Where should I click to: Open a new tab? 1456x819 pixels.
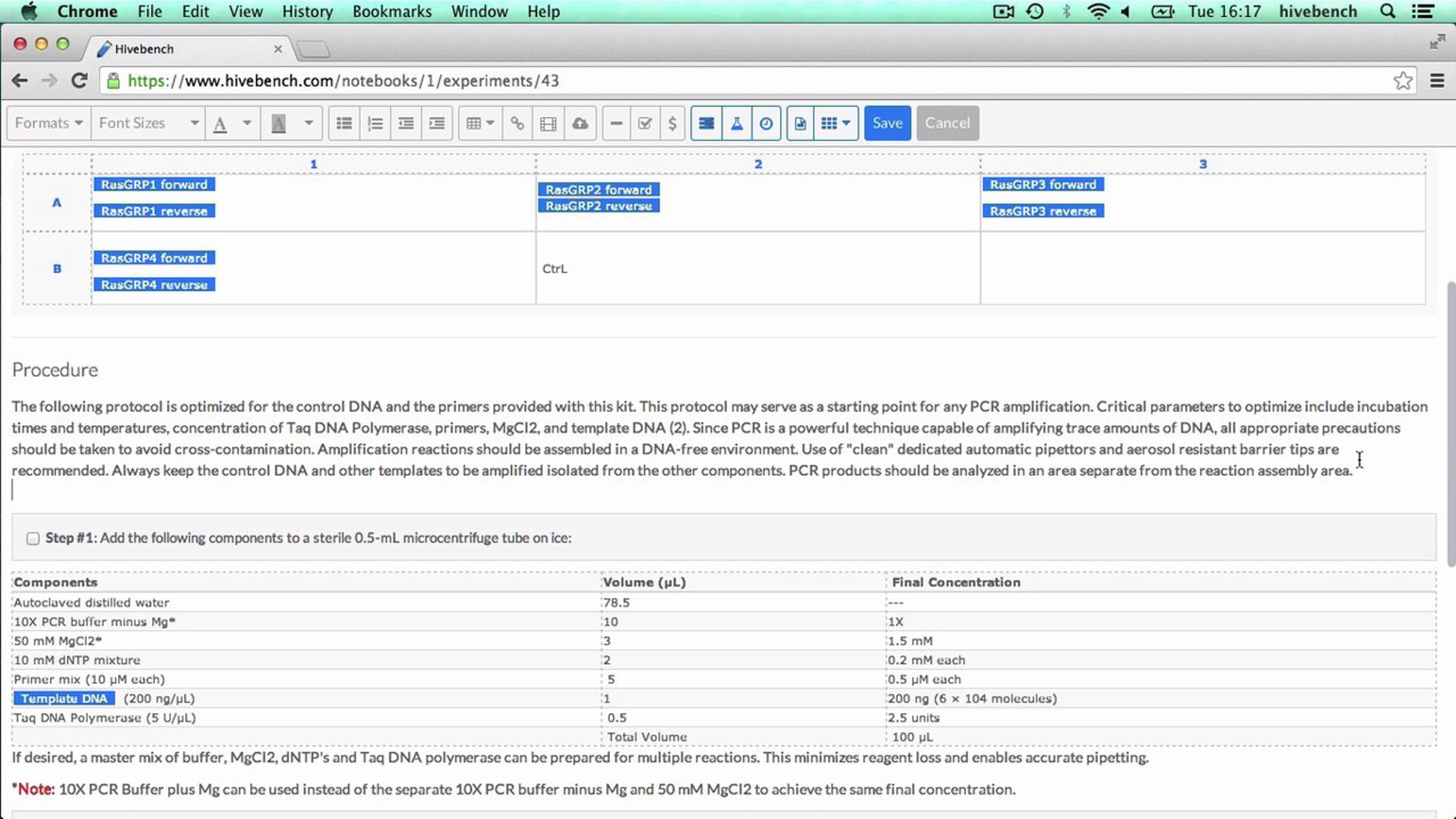(314, 49)
